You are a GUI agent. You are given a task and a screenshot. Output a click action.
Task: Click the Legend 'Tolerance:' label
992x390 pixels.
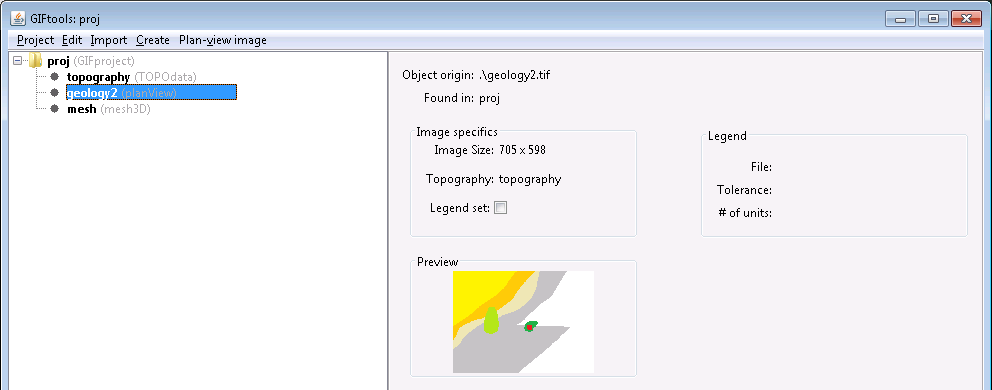(x=744, y=190)
